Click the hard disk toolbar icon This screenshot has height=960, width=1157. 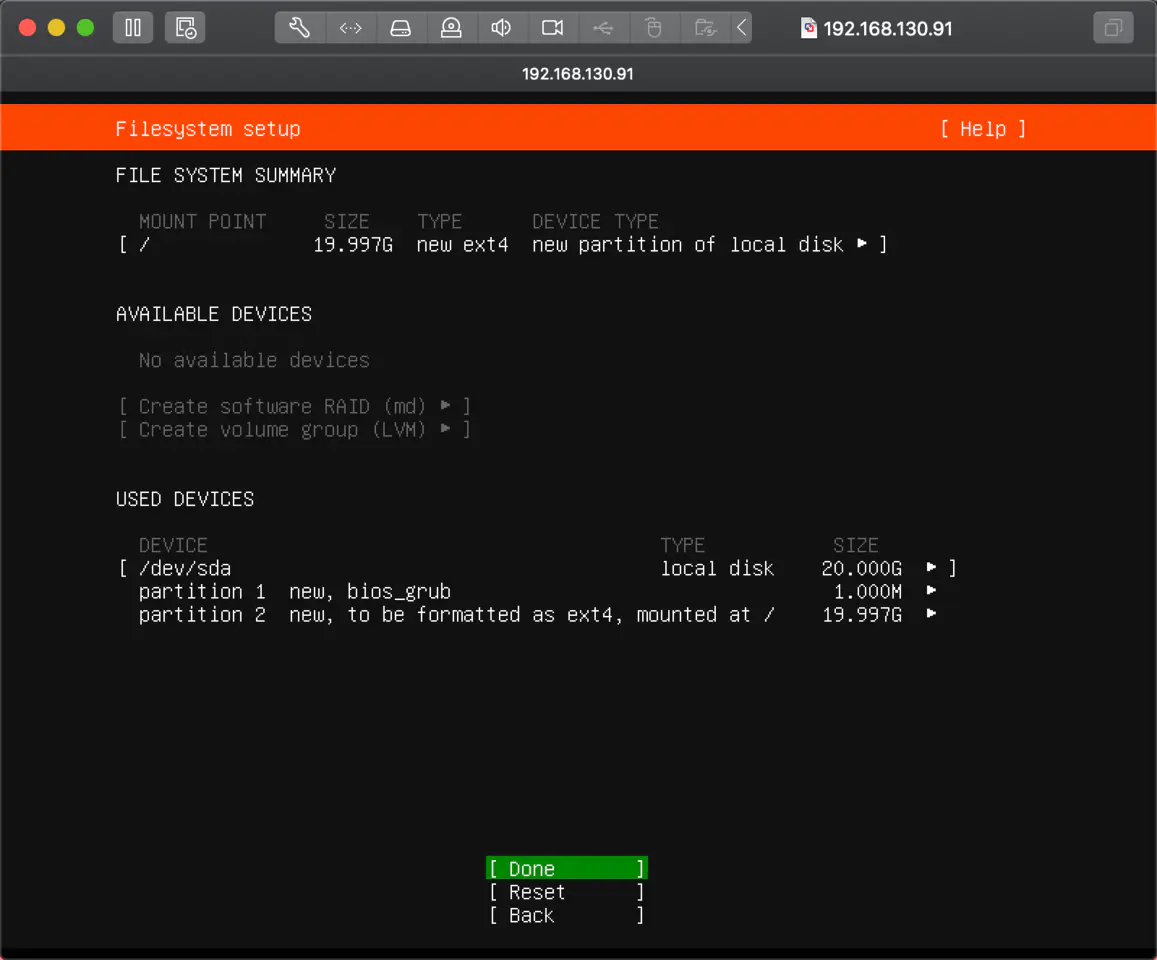401,28
